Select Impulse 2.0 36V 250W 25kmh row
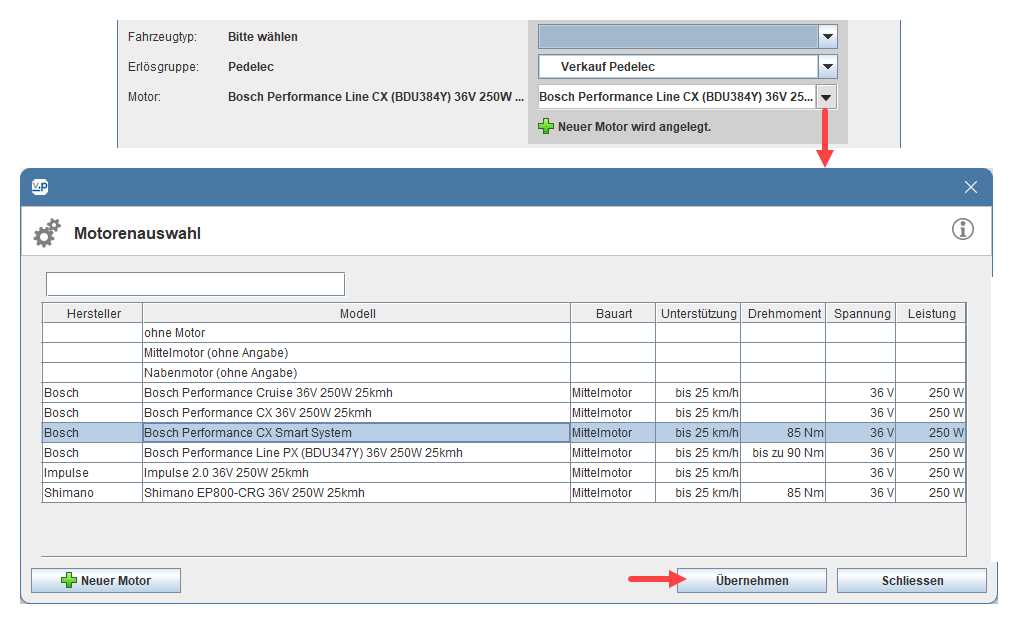This screenshot has height=624, width=1018. [504, 473]
